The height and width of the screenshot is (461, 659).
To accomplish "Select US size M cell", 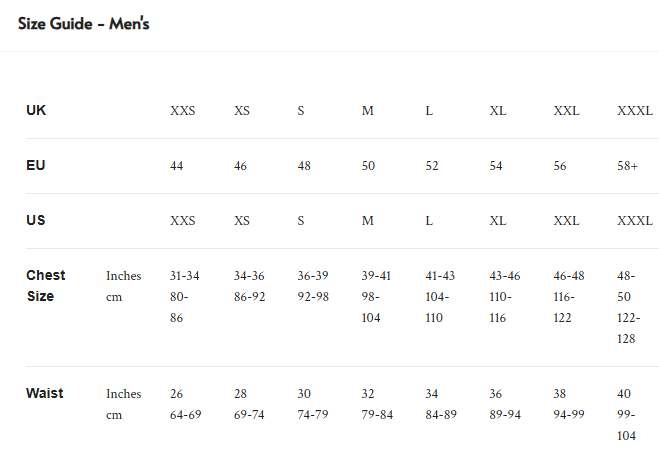I will (x=368, y=221).
